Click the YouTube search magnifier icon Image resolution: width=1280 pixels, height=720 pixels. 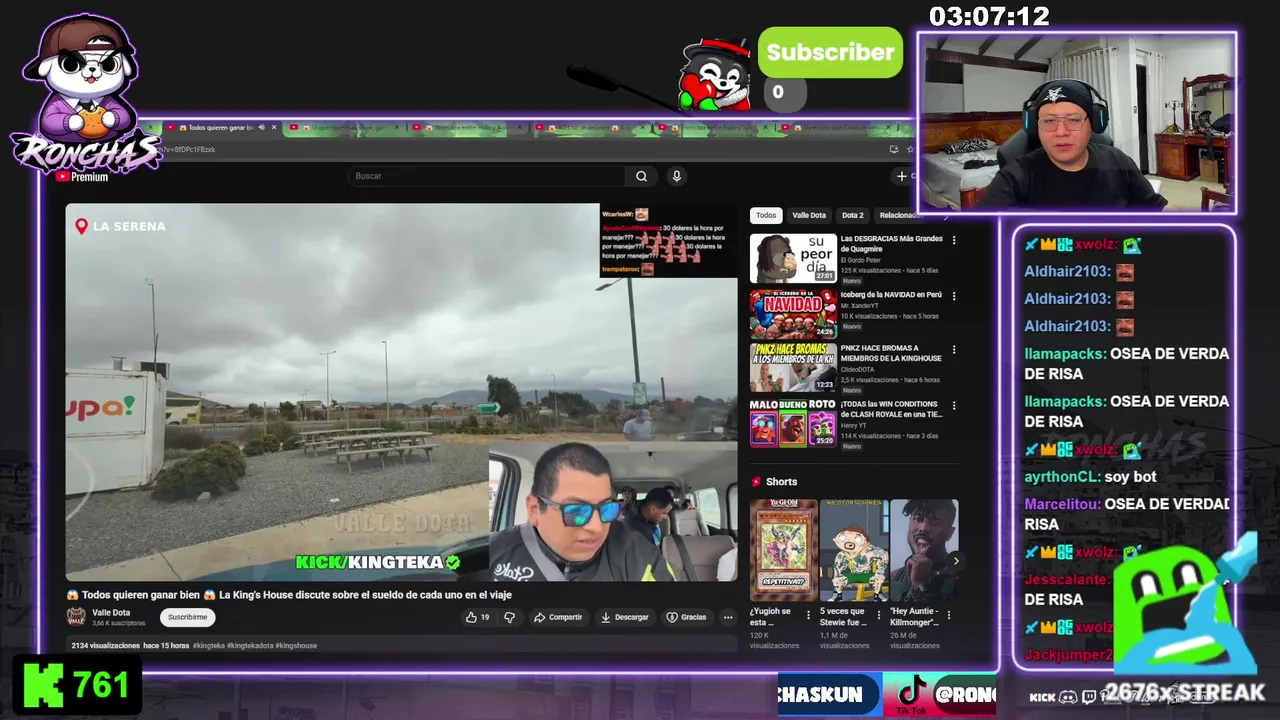(x=641, y=176)
